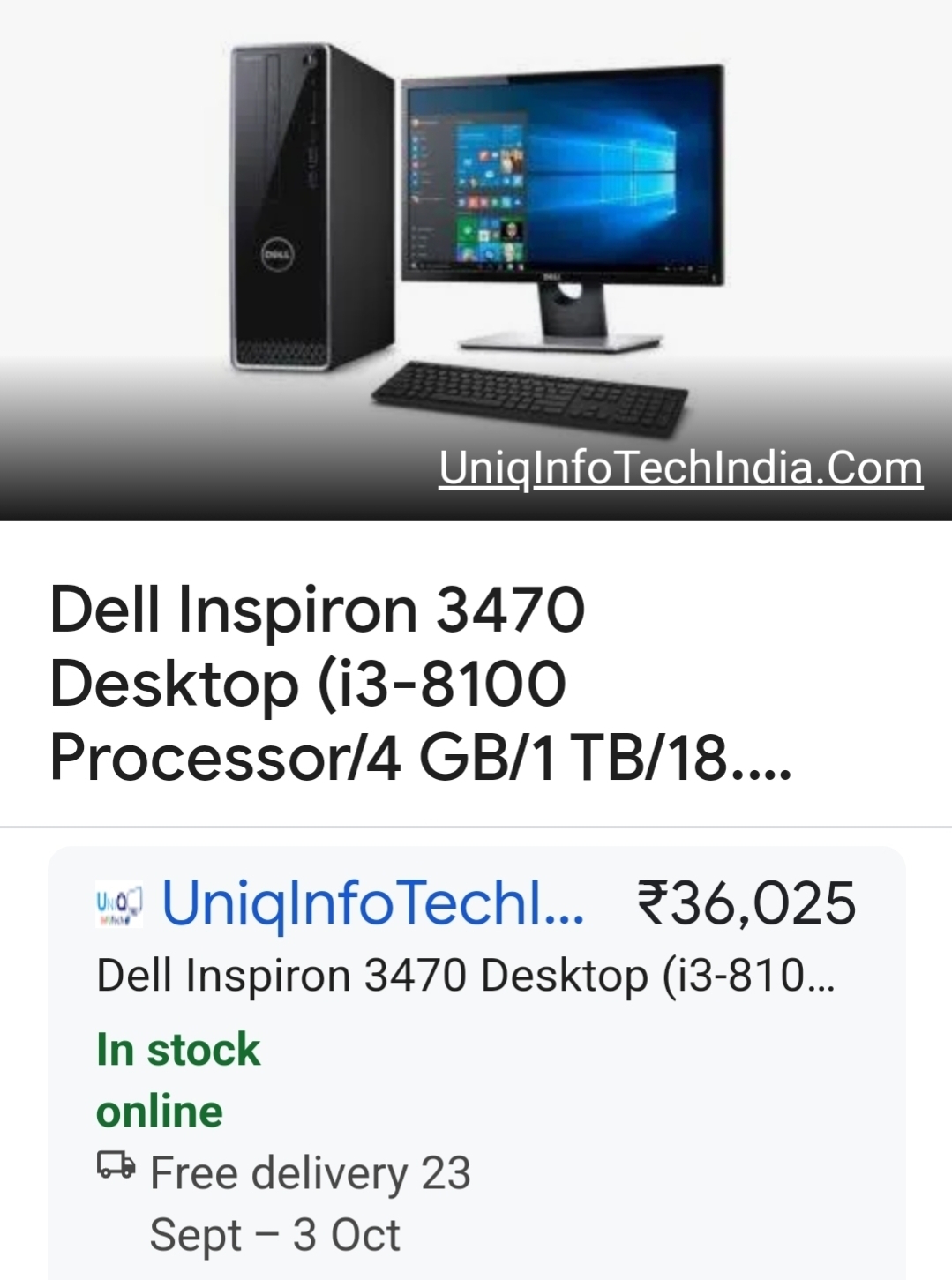Click the delivery truck icon
Screen dimensions: 952x1280
pyautogui.click(x=116, y=1165)
